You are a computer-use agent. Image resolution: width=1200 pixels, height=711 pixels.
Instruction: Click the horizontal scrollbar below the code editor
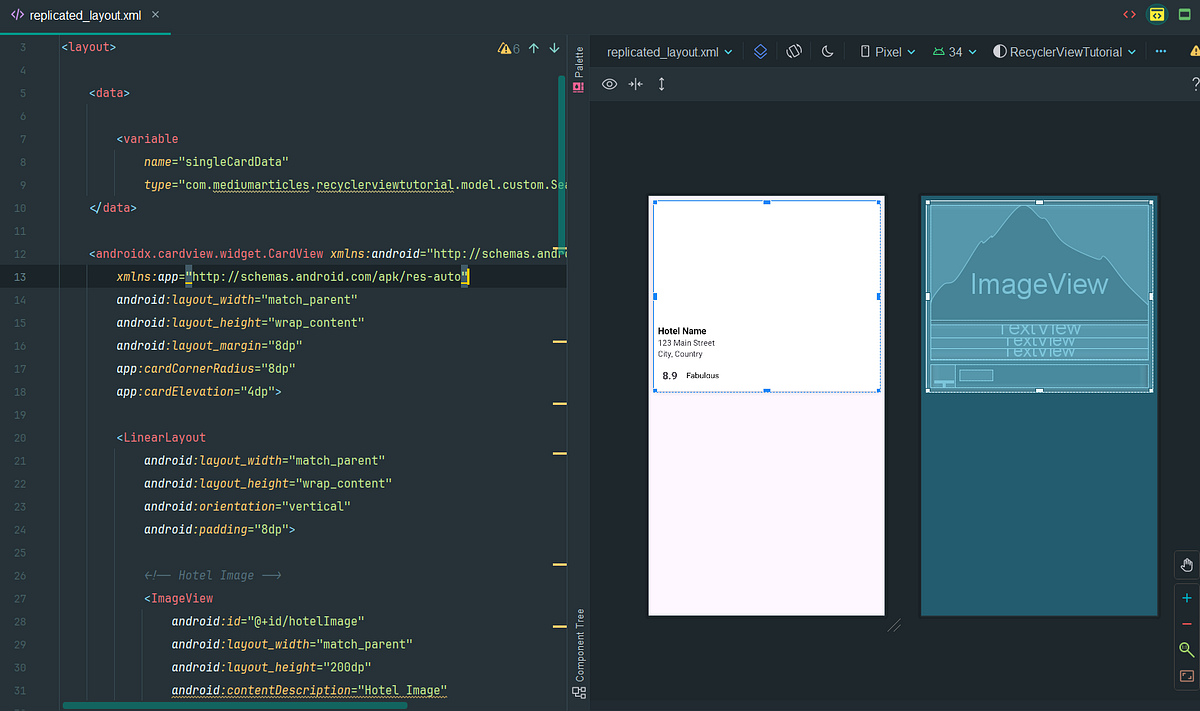coord(235,705)
